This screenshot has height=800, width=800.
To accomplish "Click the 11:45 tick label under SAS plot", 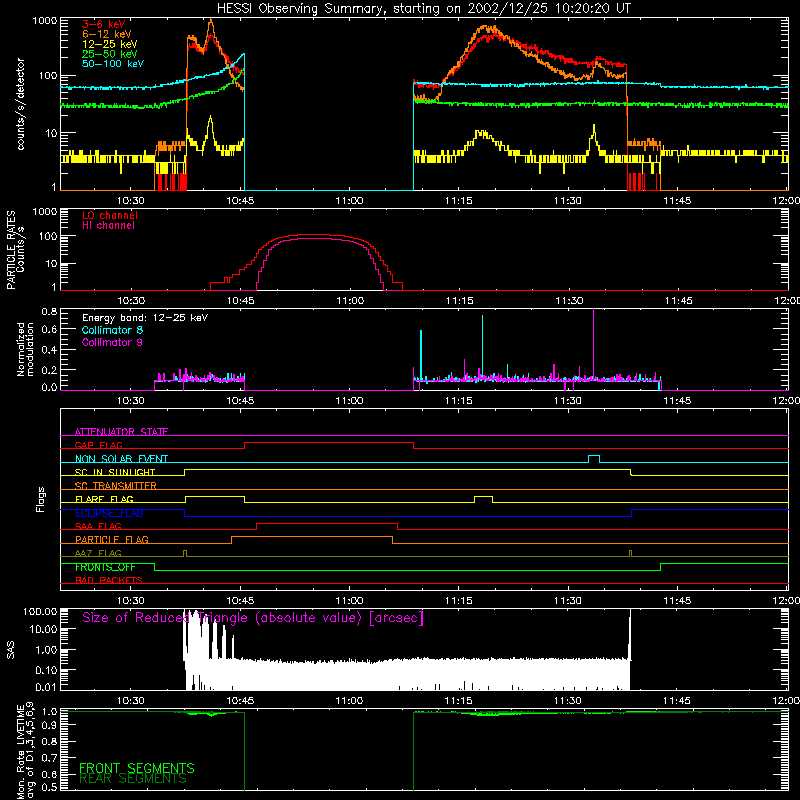I will (x=677, y=701).
